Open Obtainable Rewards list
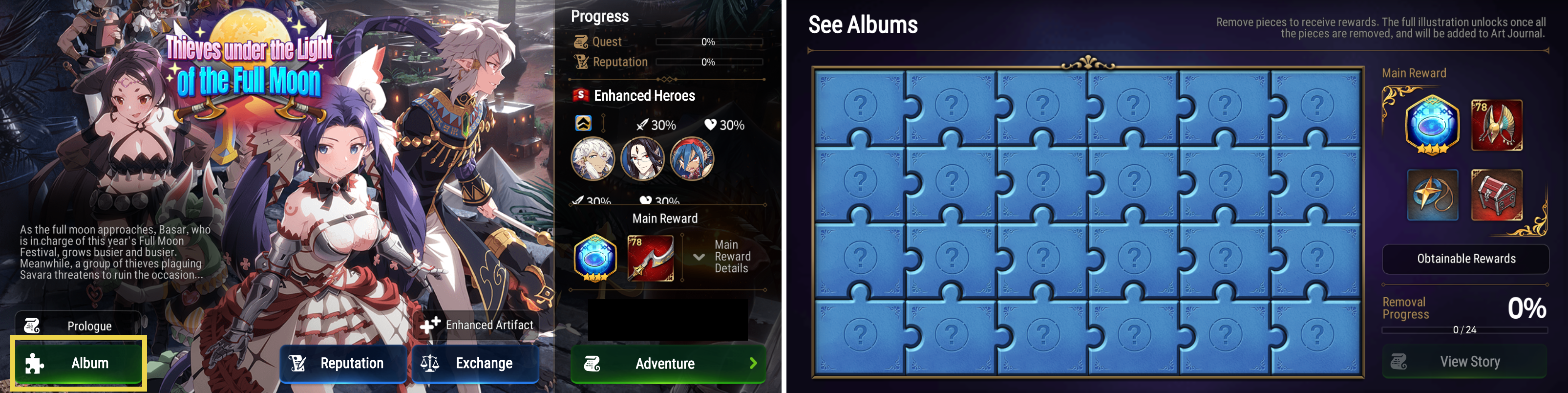Viewport: 1568px width, 393px height. (x=1466, y=259)
